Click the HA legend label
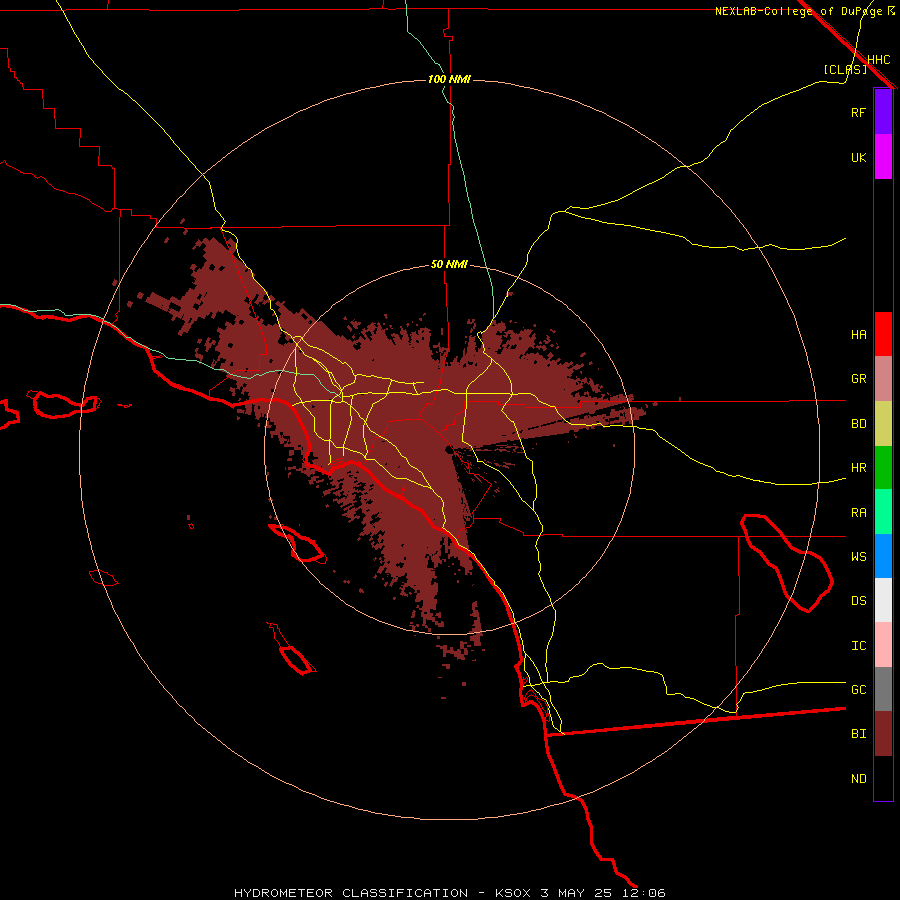The width and height of the screenshot is (900, 900). (858, 335)
